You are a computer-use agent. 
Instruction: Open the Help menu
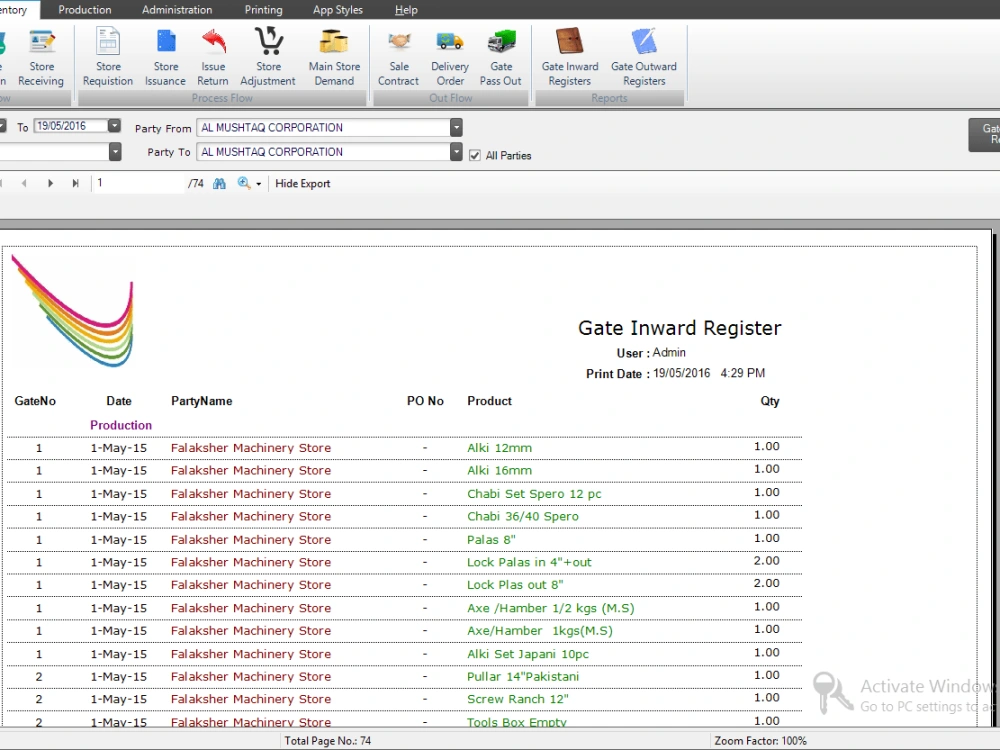406,10
